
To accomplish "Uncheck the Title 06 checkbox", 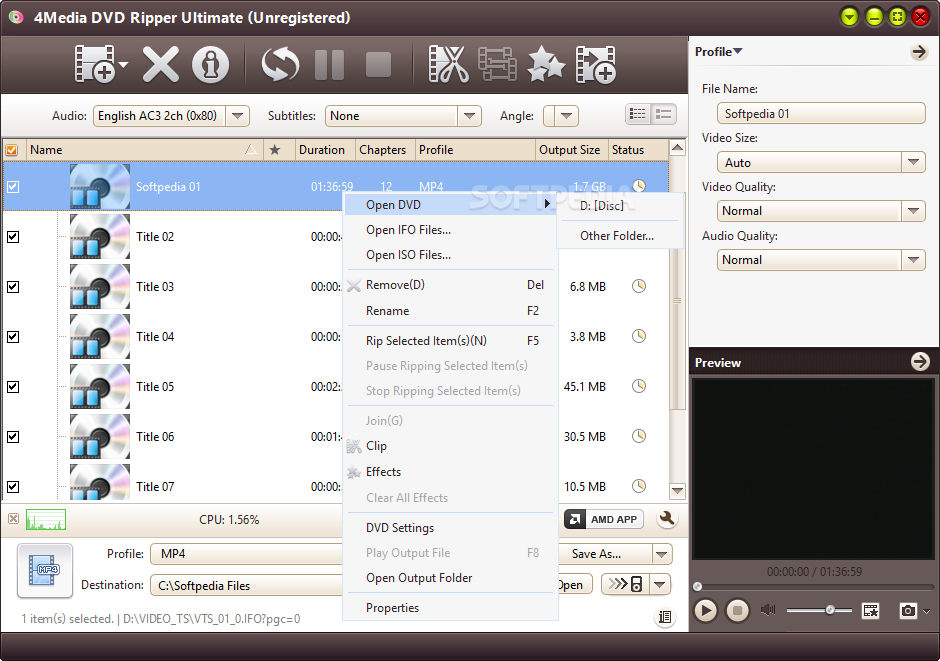I will pos(13,437).
